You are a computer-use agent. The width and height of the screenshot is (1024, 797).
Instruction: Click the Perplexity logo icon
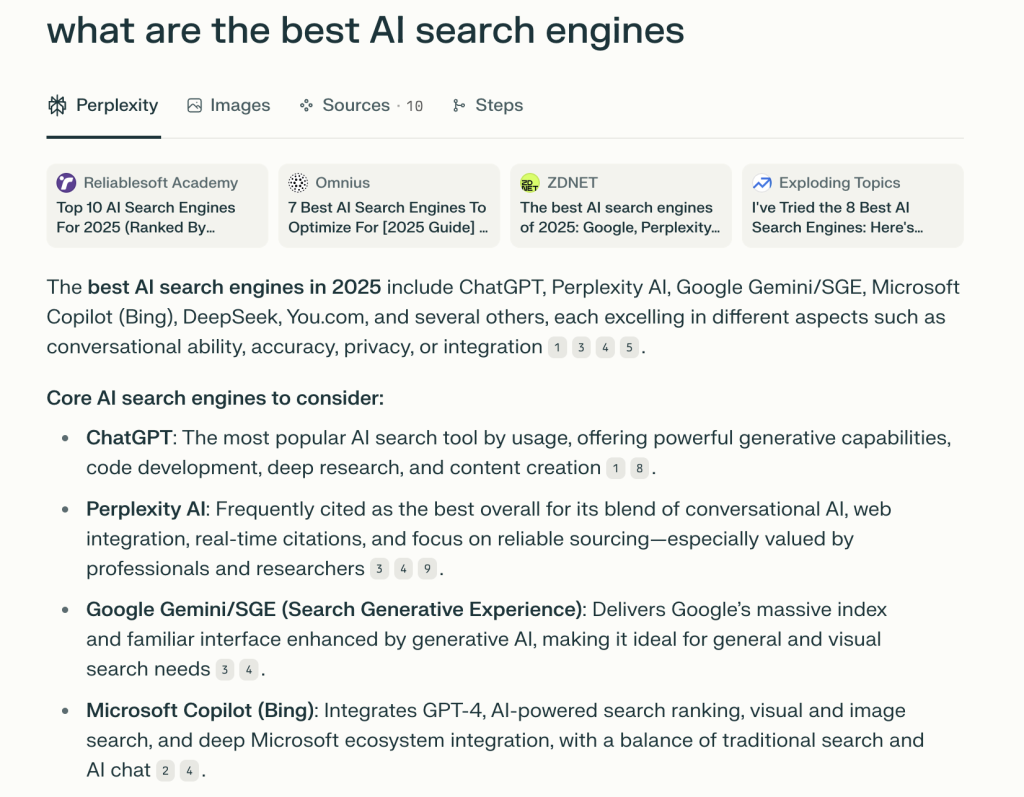click(x=57, y=106)
